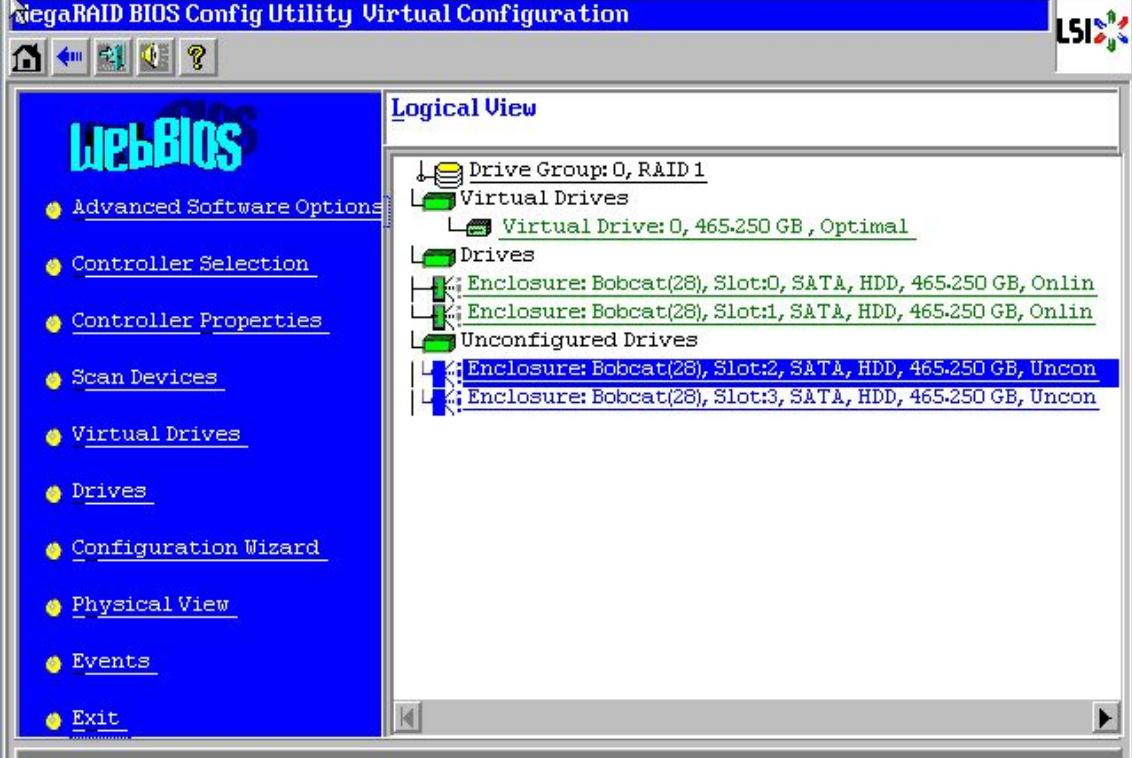
Task: Click the Virtual Drive 0 small drive icon
Action: [x=478, y=228]
